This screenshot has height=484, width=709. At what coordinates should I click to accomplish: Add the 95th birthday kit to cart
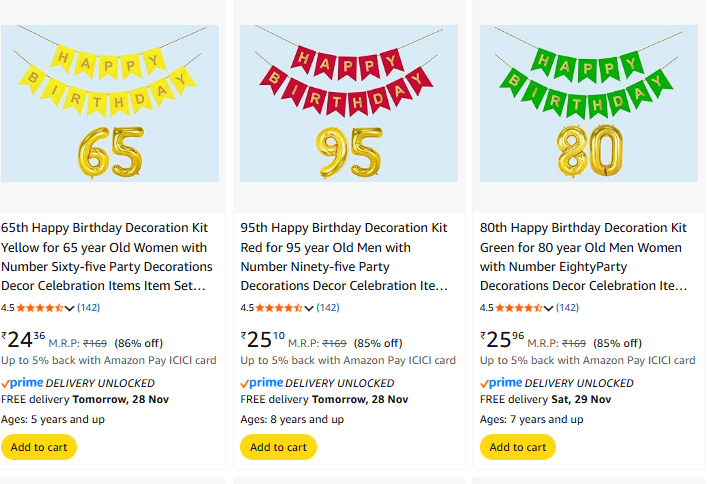click(x=278, y=447)
